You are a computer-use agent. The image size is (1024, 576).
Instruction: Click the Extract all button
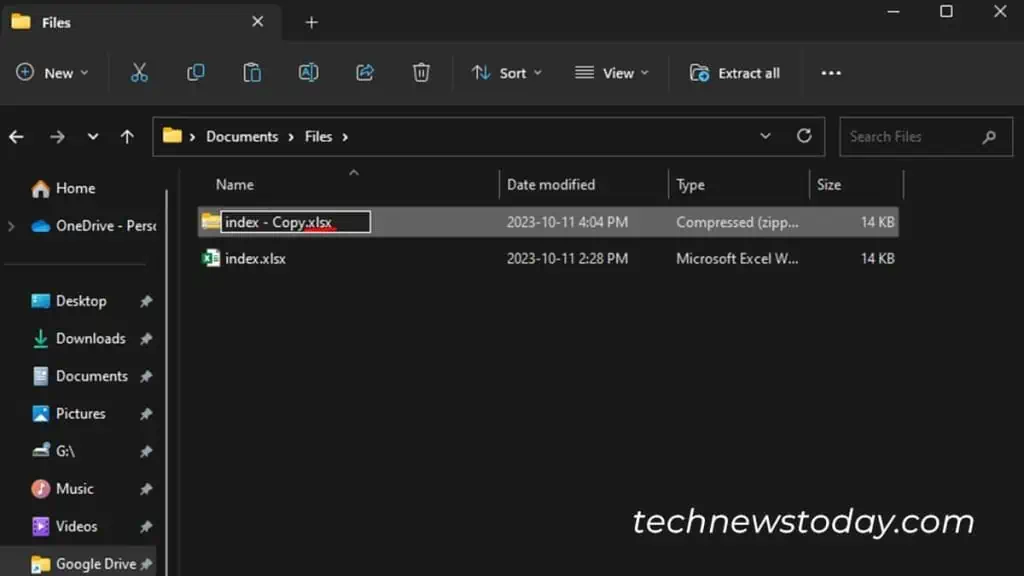[x=735, y=72]
